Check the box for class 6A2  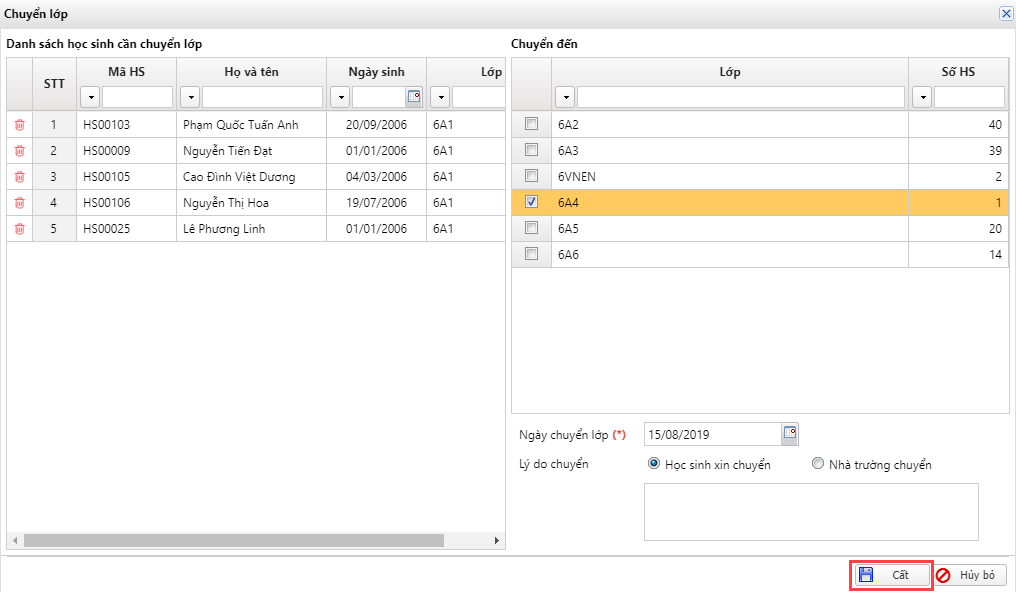click(531, 124)
